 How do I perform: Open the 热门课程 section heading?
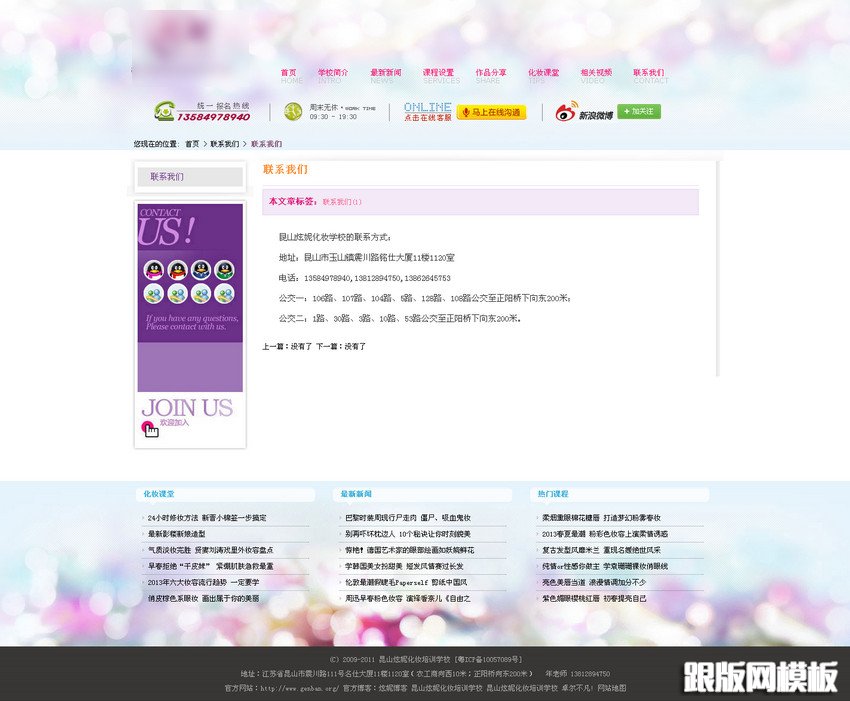tap(555, 493)
